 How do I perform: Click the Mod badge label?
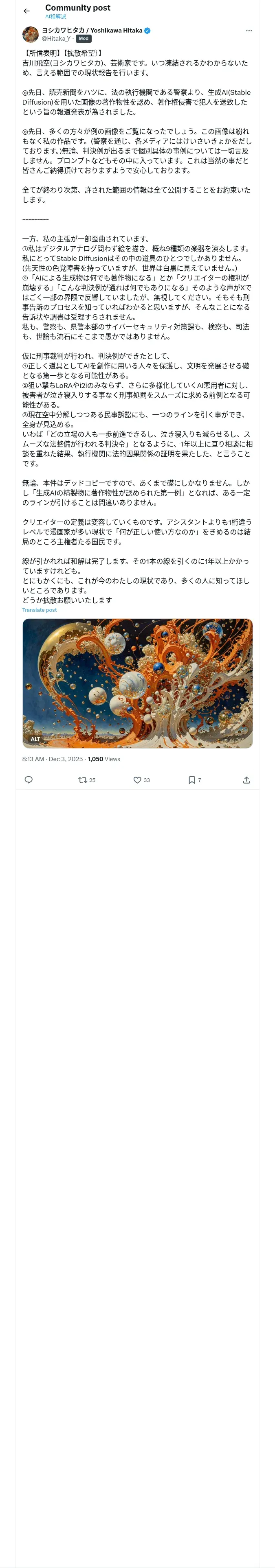(x=84, y=38)
